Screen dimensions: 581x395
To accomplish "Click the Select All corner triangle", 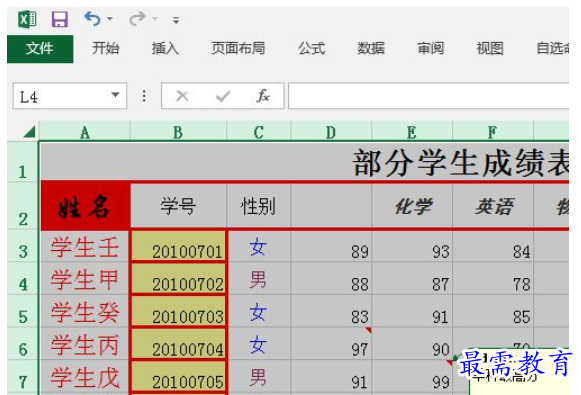I will 29,132.
